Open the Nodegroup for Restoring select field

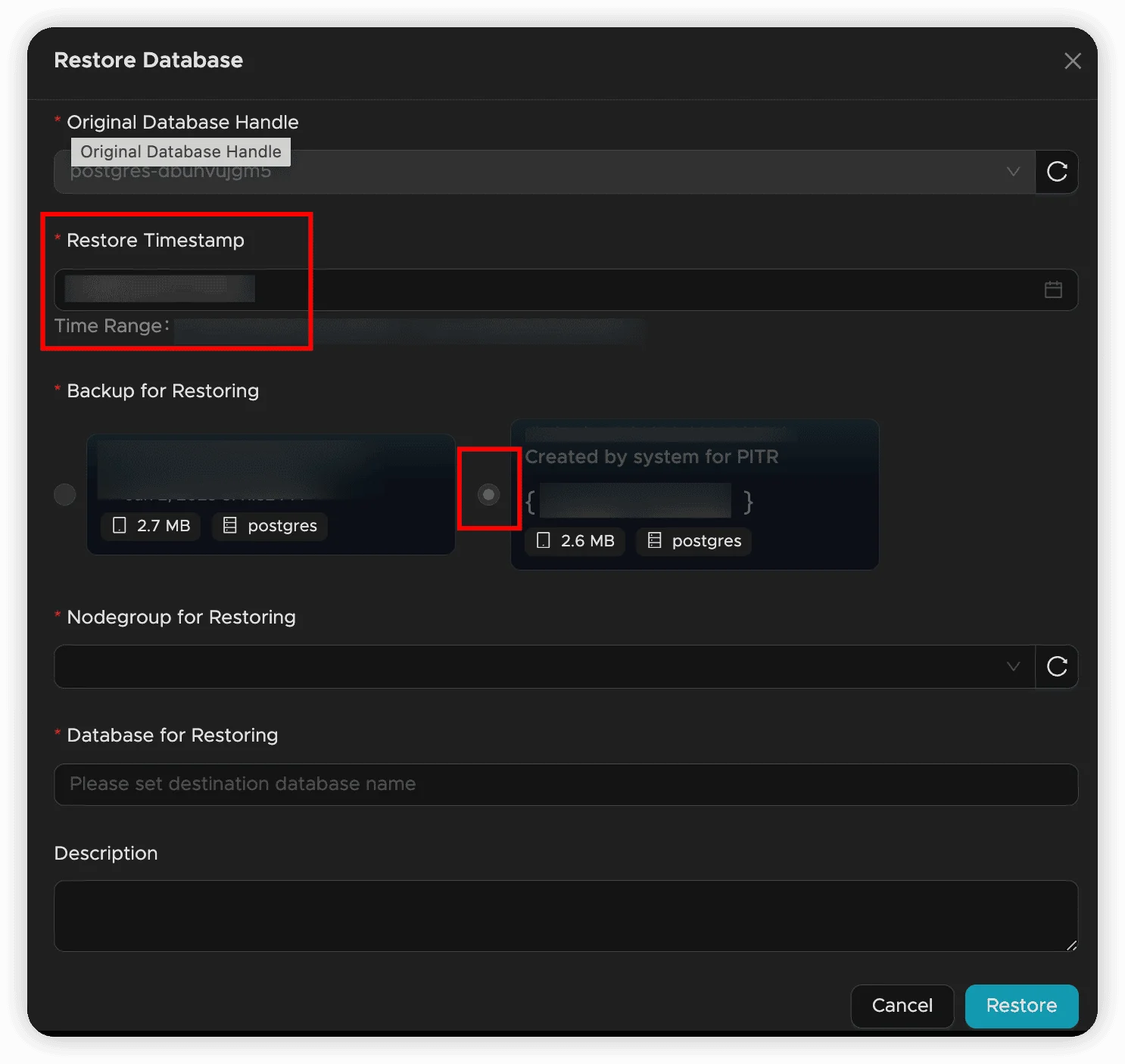(530, 667)
